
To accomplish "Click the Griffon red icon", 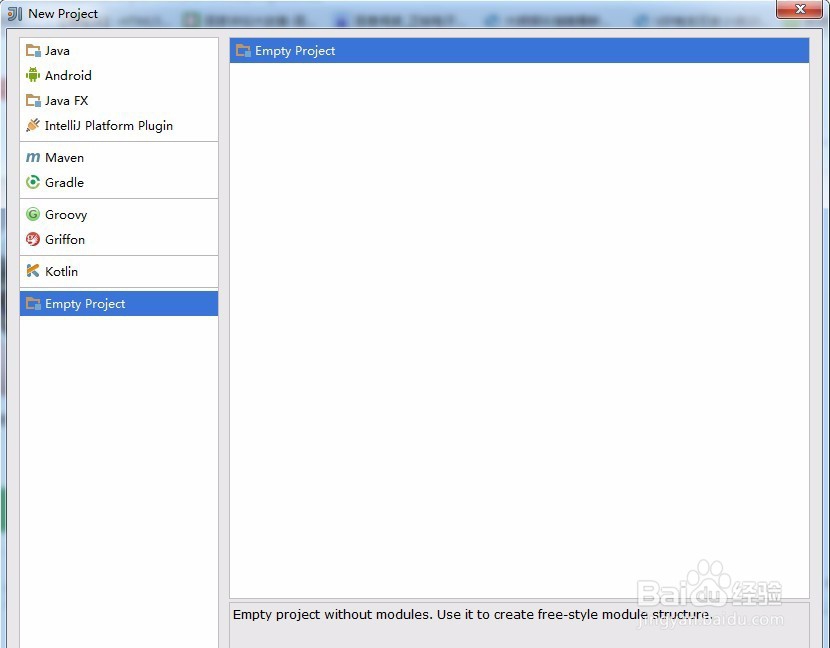I will pos(33,239).
